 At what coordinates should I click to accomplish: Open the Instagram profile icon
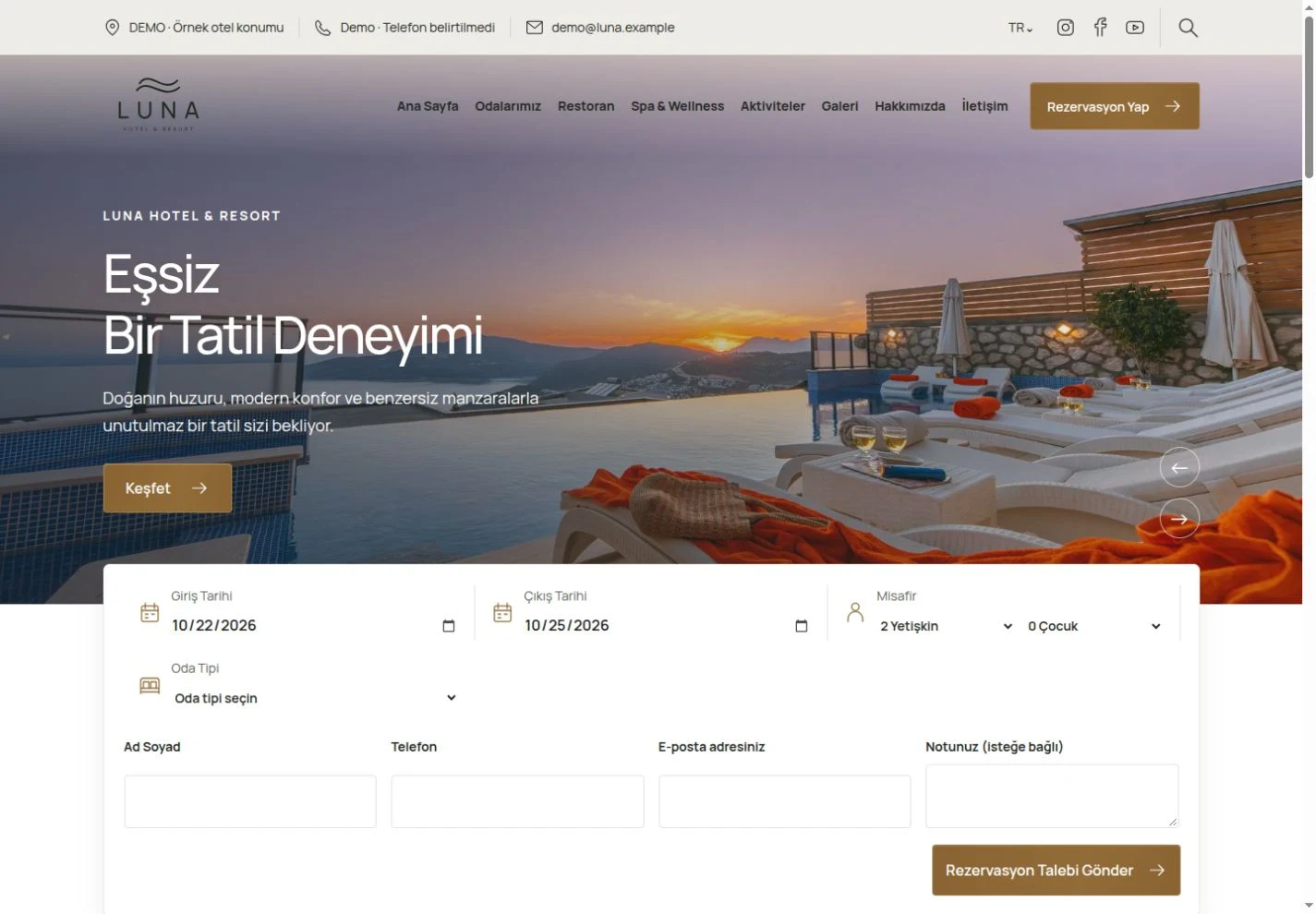pyautogui.click(x=1066, y=28)
